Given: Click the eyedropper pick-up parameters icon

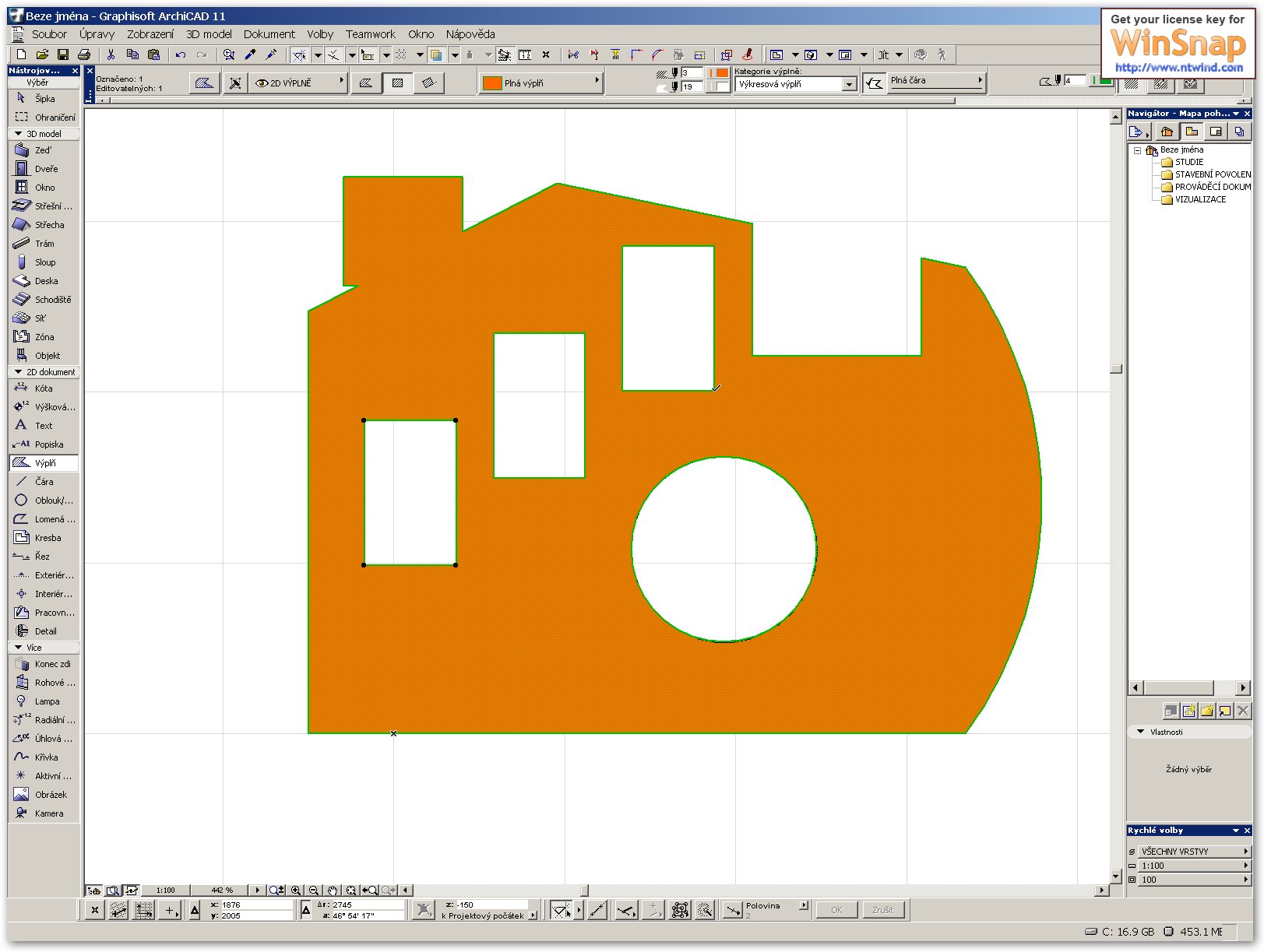Looking at the screenshot, I should 250,54.
